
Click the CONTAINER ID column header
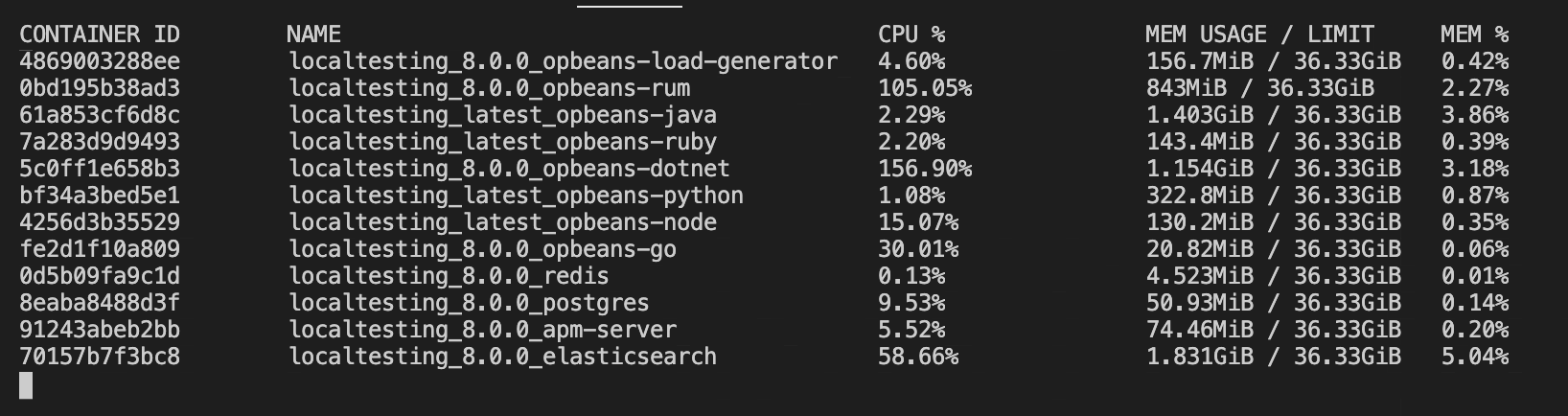(x=100, y=35)
